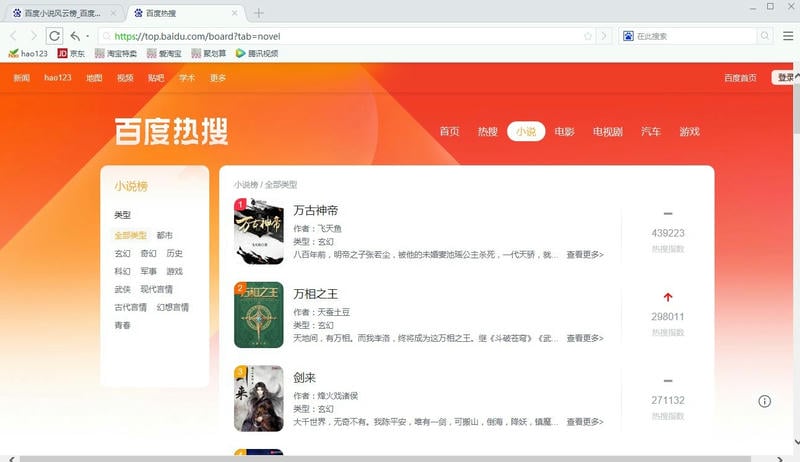Click the 登录 login button
The width and height of the screenshot is (800, 462).
click(x=785, y=78)
